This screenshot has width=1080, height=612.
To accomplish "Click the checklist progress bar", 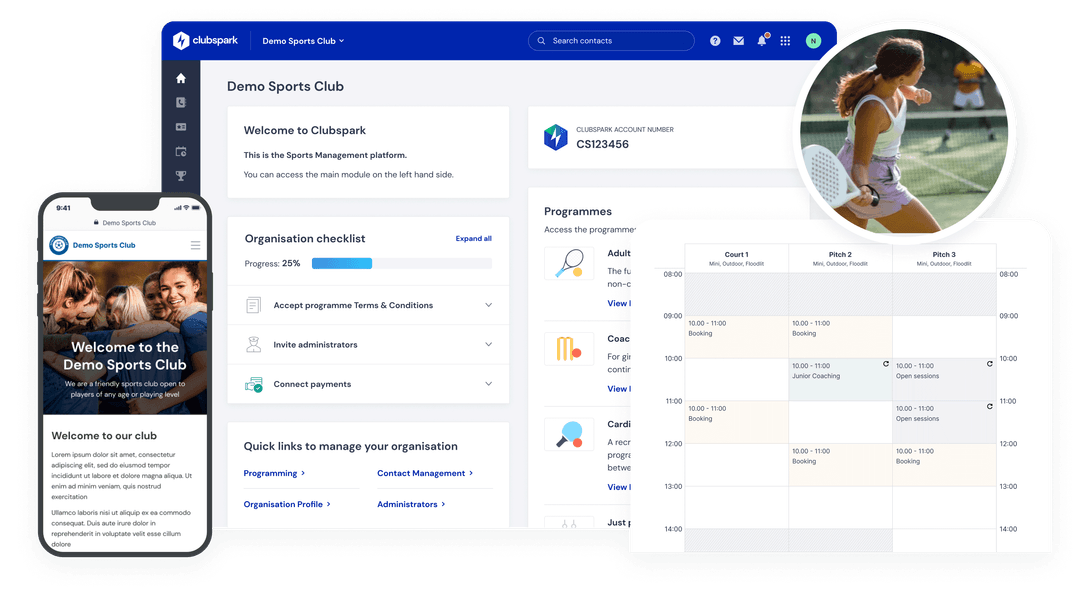I will [x=401, y=264].
